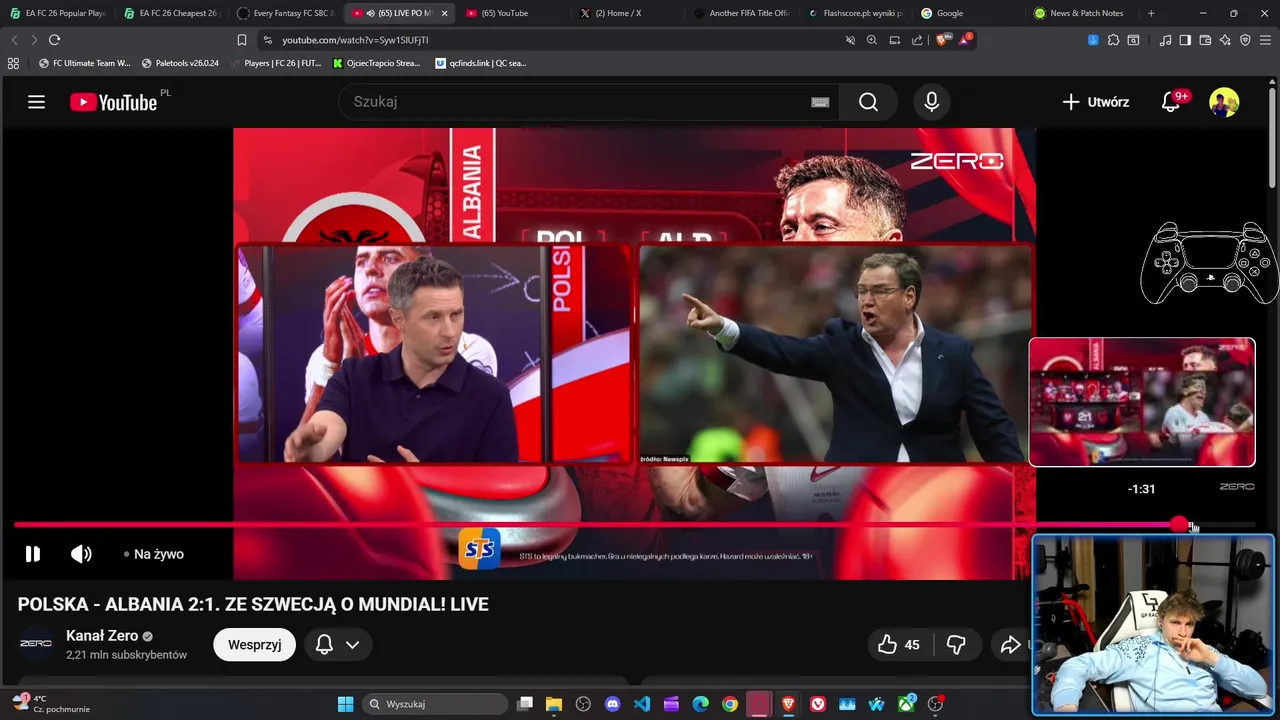This screenshot has width=1280, height=720.
Task: Open Leo AI sparkle icon
Action: pyautogui.click(x=1225, y=40)
